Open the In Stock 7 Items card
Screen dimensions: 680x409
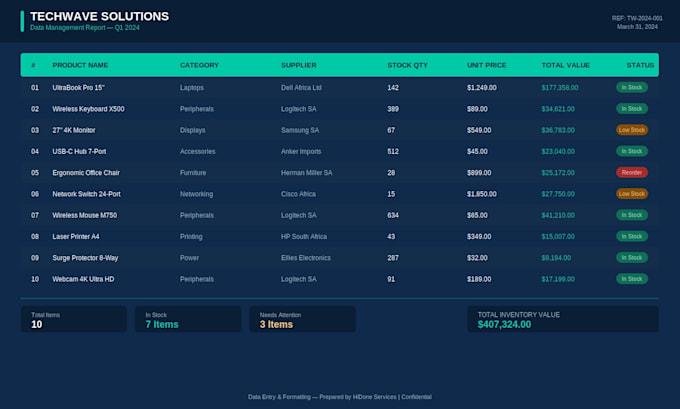coord(188,319)
